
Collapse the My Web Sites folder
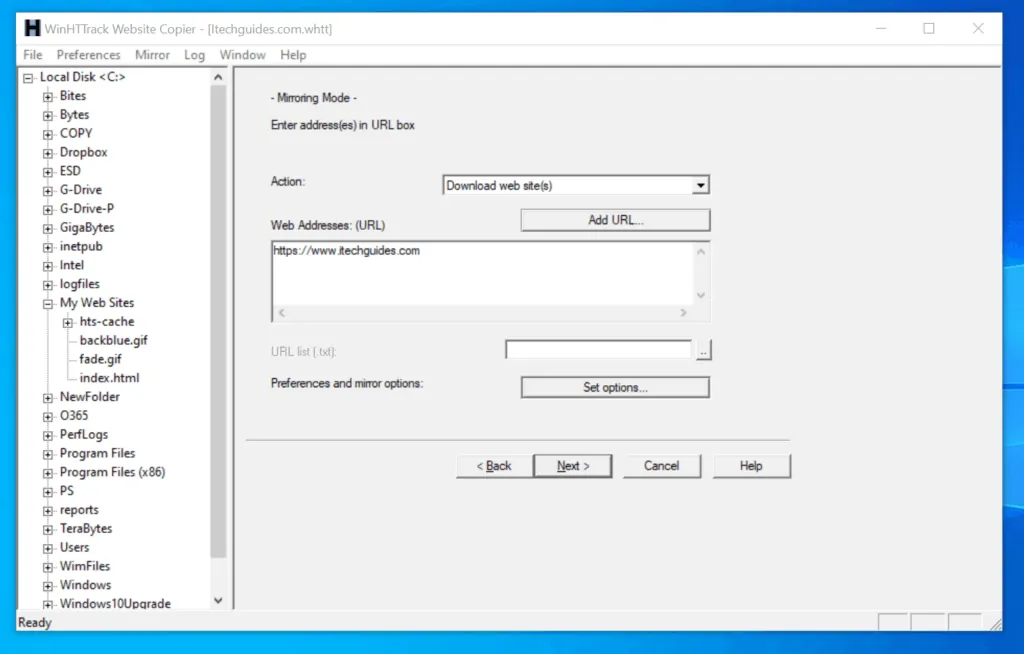(48, 304)
